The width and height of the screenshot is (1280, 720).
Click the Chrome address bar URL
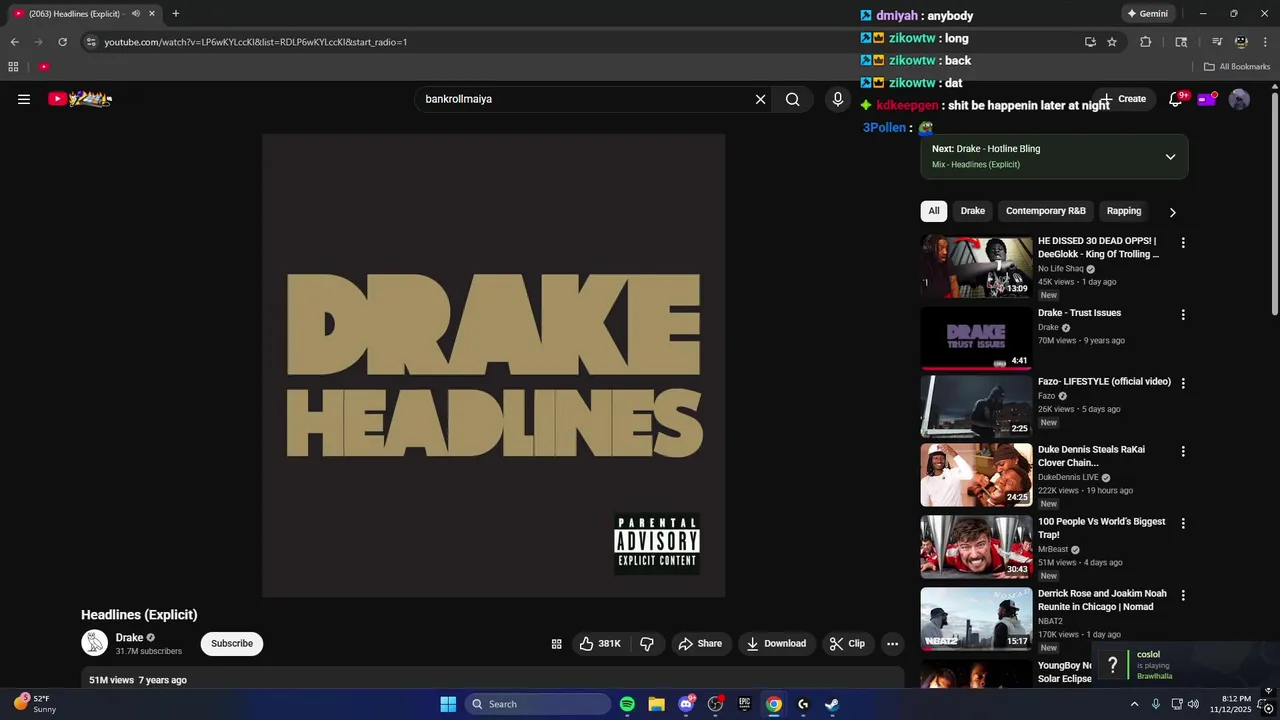pyautogui.click(x=255, y=42)
